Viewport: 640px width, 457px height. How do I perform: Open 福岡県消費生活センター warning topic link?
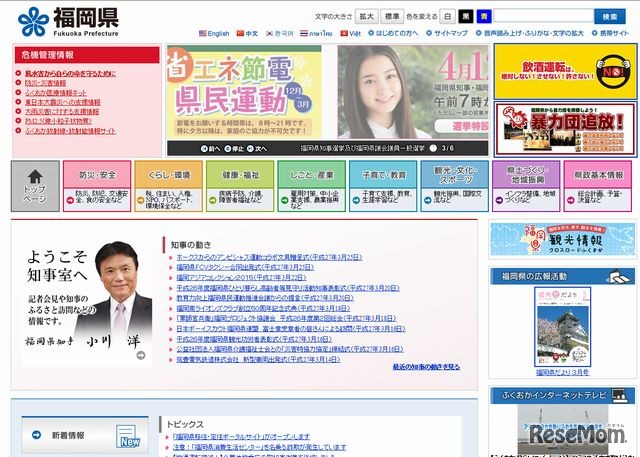(x=259, y=447)
